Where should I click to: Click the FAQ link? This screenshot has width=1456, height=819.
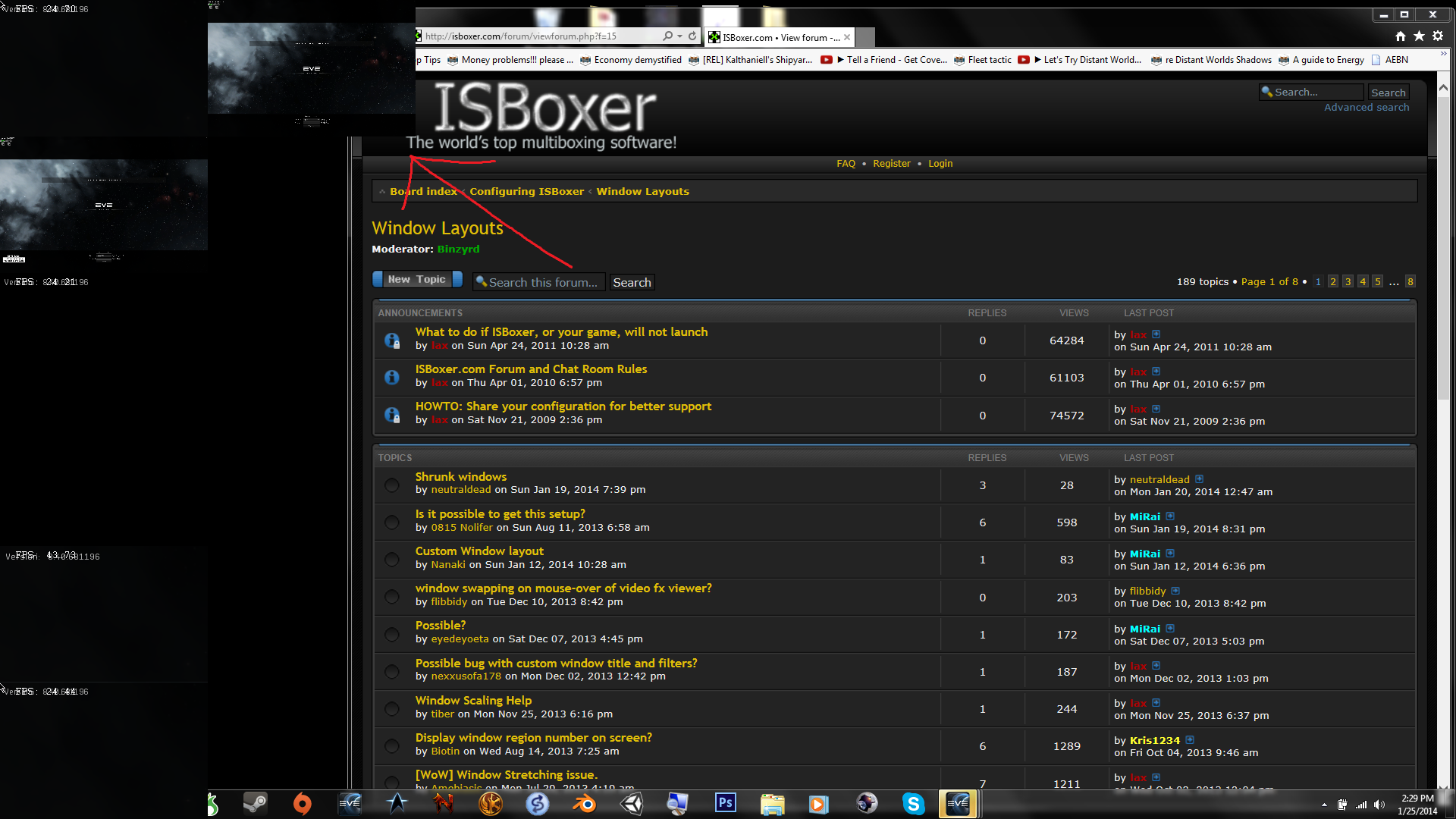(x=846, y=163)
